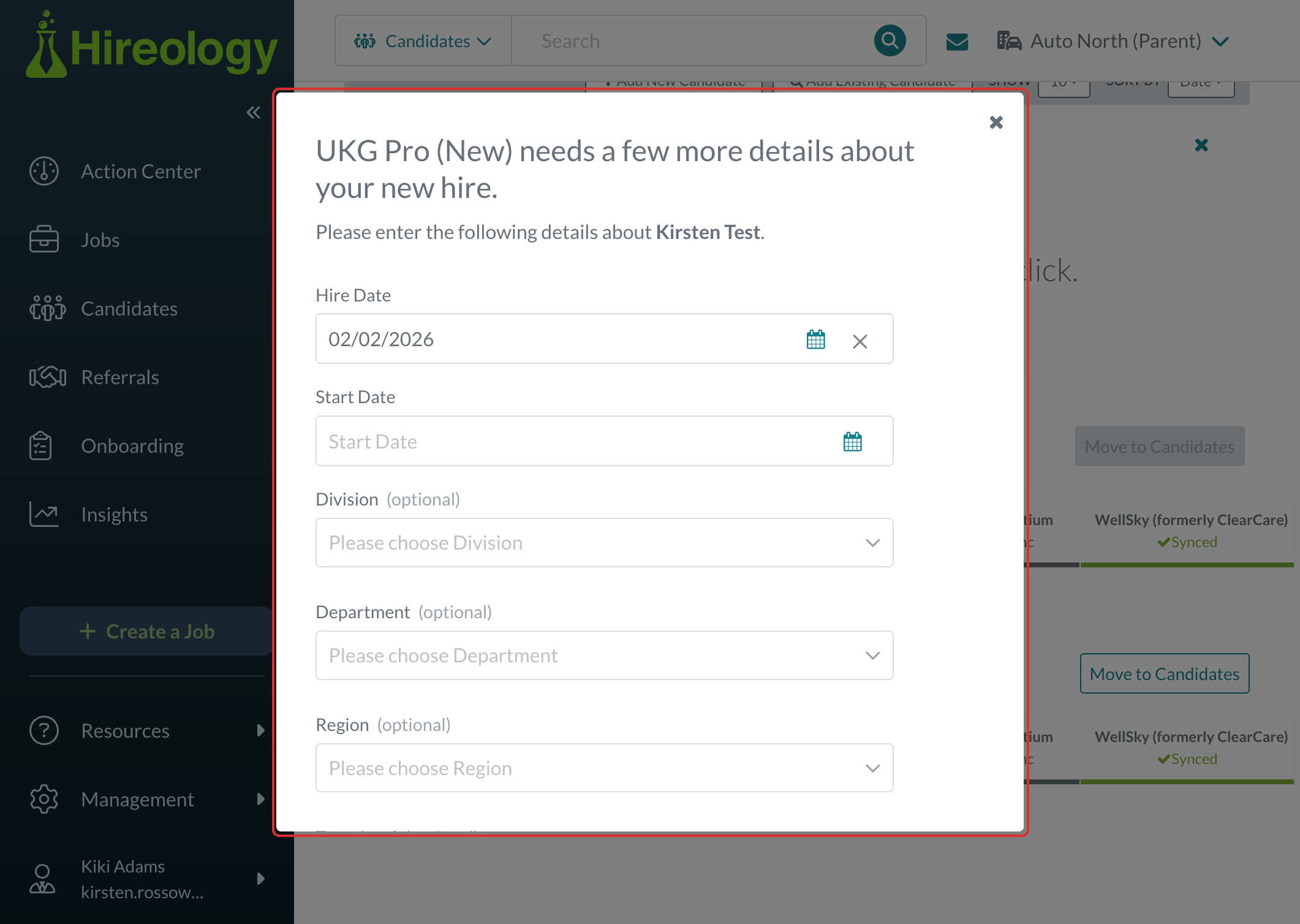This screenshot has width=1300, height=924.
Task: Expand the Resources menu
Action: (x=147, y=730)
